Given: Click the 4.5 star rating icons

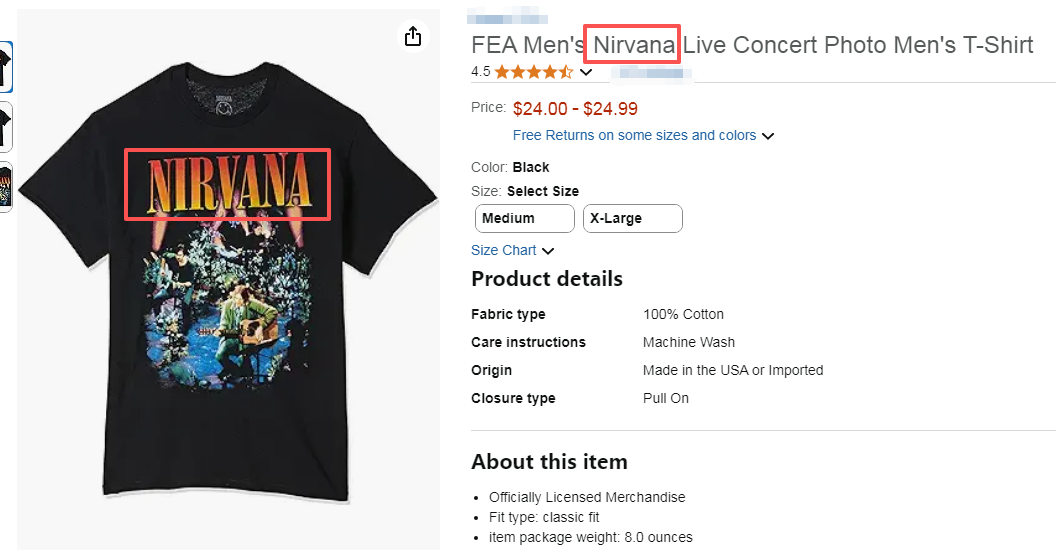Looking at the screenshot, I should click(533, 72).
